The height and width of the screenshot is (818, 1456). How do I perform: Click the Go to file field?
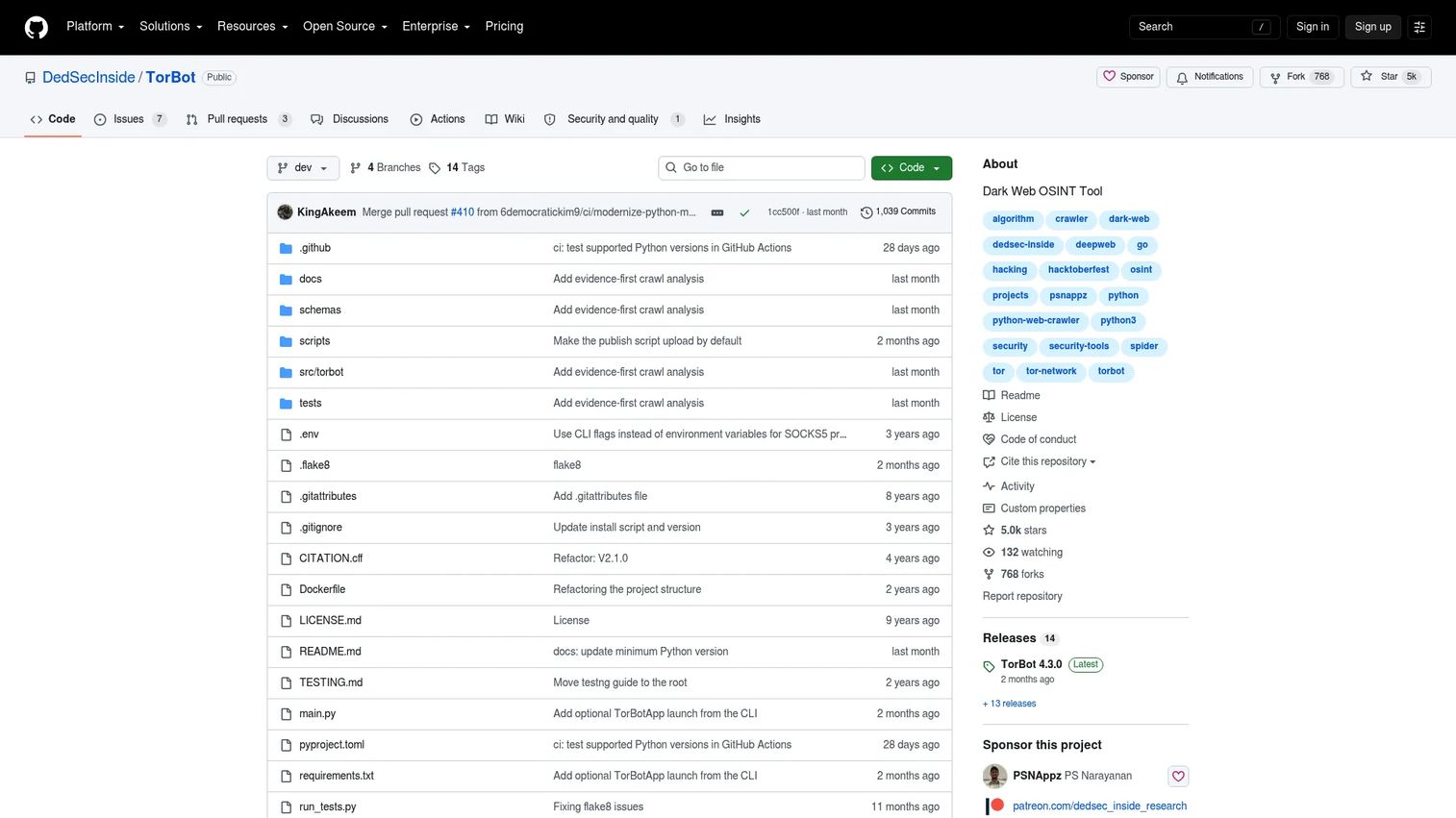click(762, 168)
